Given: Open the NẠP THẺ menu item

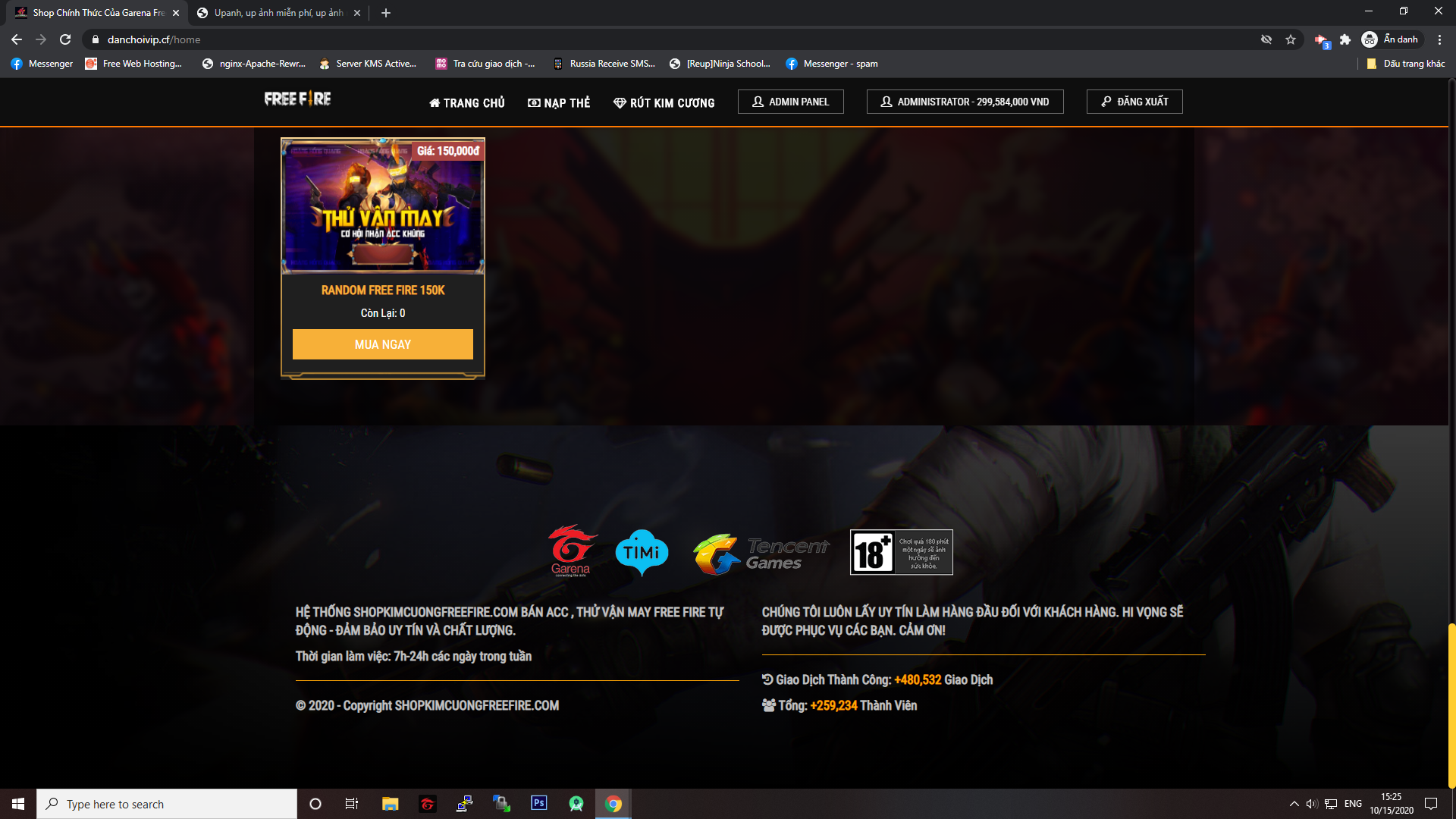Looking at the screenshot, I should click(559, 102).
